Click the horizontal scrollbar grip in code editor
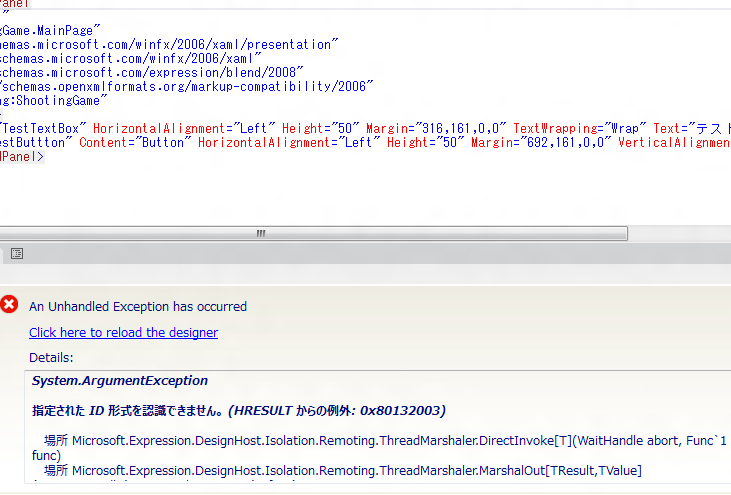 pos(261,233)
